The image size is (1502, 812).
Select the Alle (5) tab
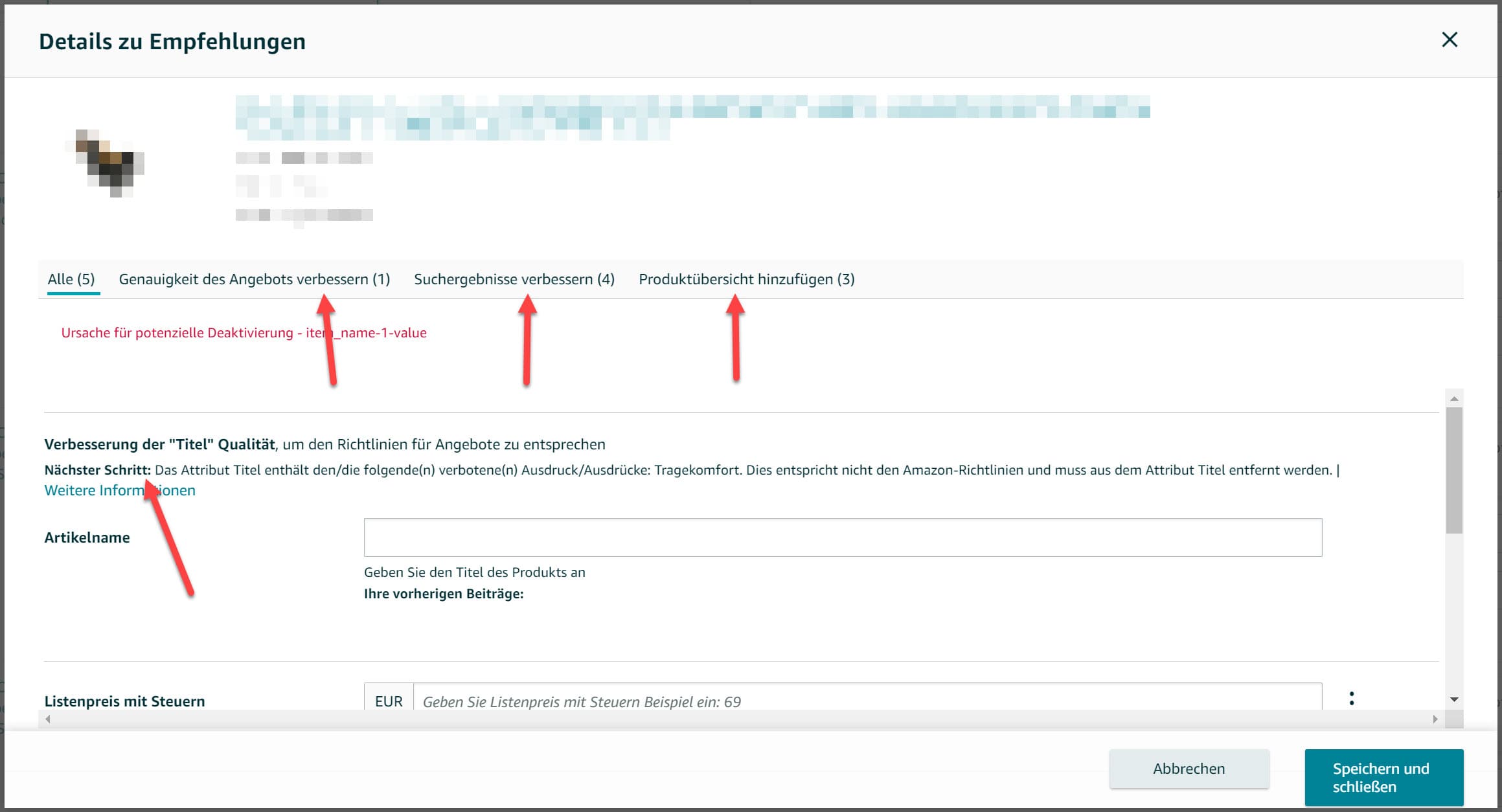pos(71,279)
